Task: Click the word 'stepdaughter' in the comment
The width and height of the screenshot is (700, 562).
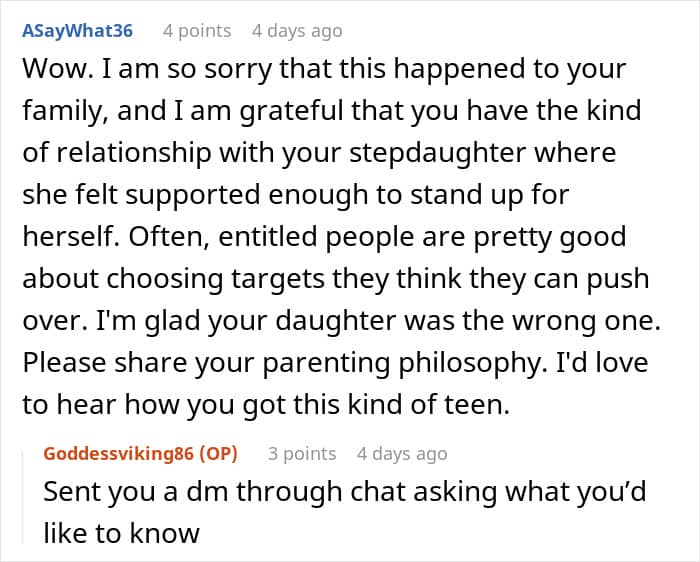Action: (438, 153)
